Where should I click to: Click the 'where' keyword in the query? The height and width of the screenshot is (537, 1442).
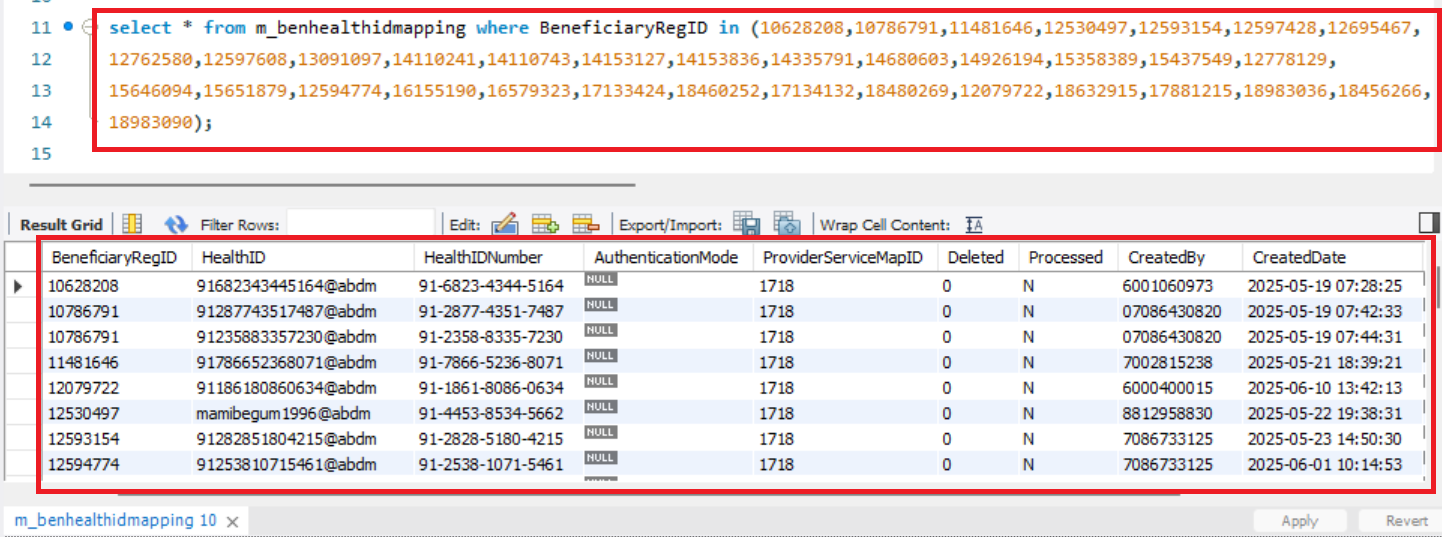(502, 27)
